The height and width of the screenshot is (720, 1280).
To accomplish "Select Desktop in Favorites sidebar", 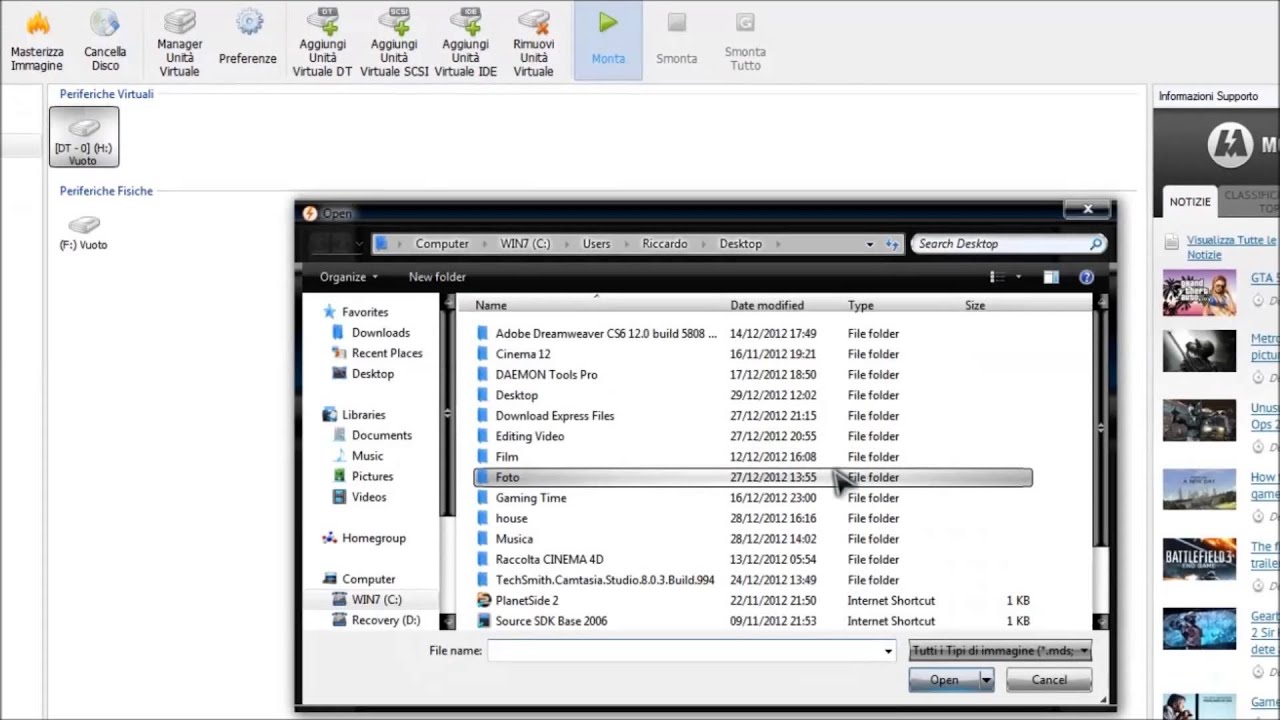I will click(362, 374).
